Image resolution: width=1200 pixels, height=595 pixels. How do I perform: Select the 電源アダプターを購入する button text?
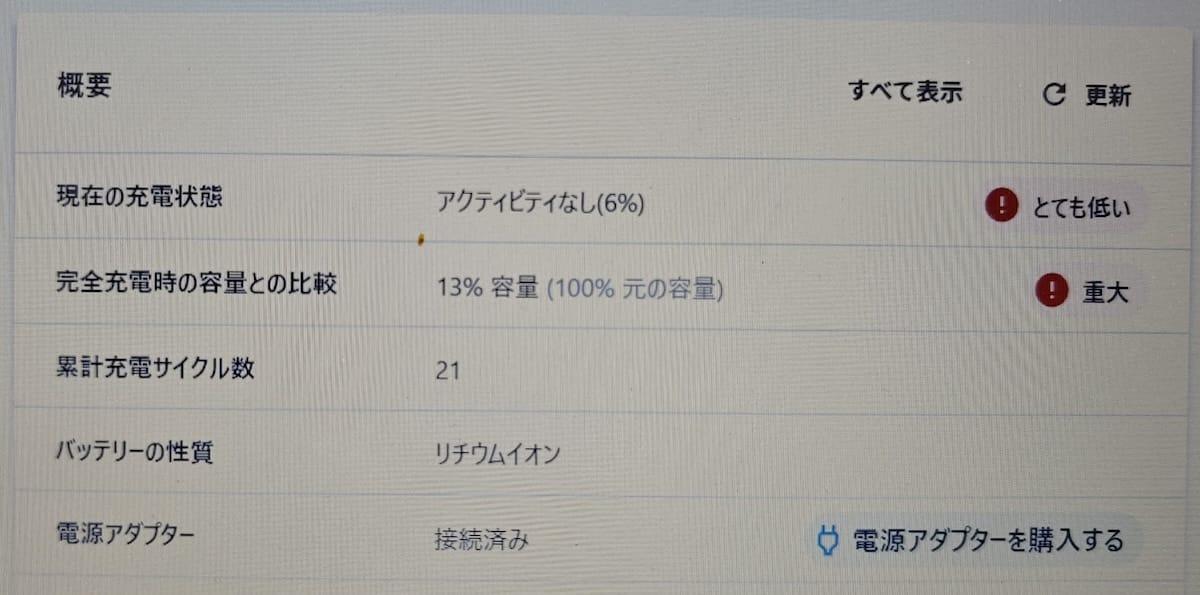click(988, 541)
